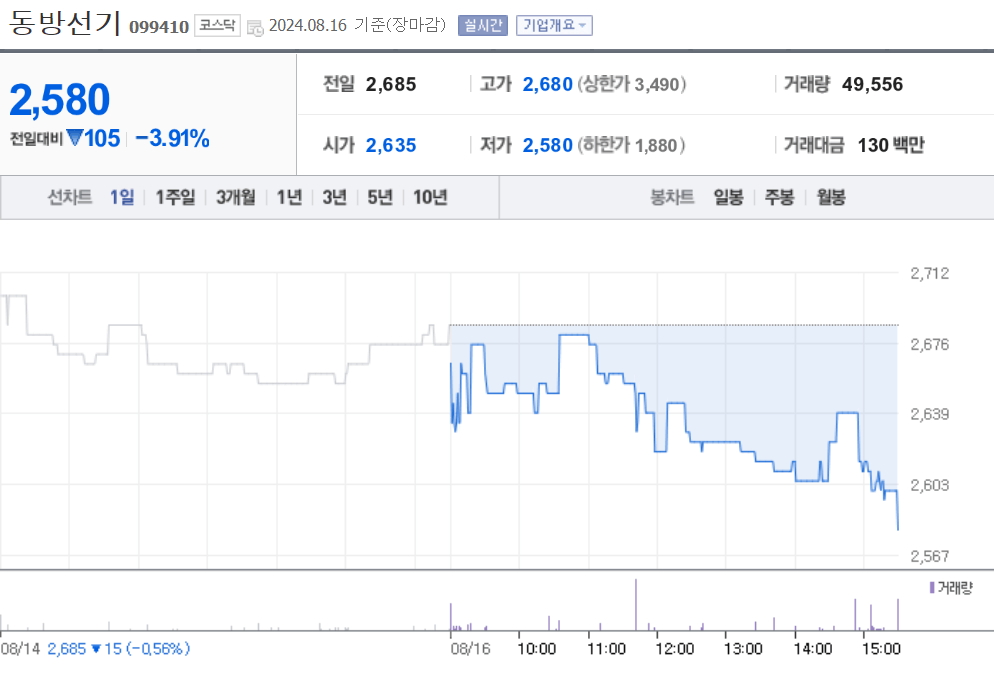
Task: Click the 시가 value 2,635
Action: pos(391,145)
